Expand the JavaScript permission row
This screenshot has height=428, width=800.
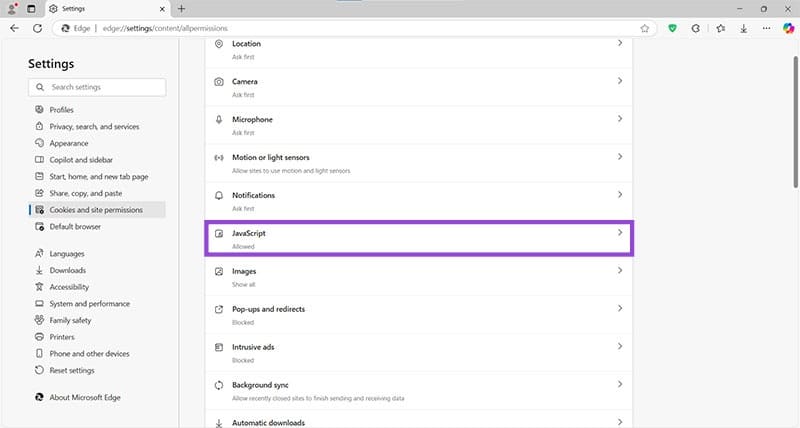419,238
